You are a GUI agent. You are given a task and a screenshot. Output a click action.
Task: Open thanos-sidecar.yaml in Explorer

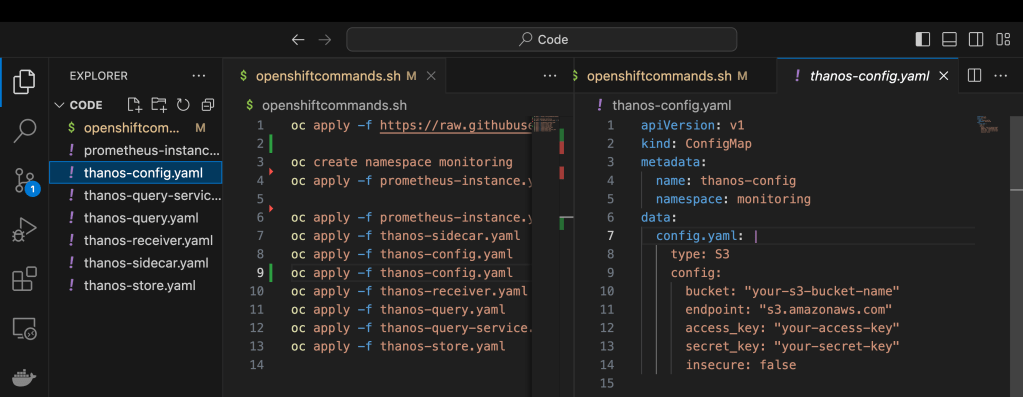pos(136,263)
